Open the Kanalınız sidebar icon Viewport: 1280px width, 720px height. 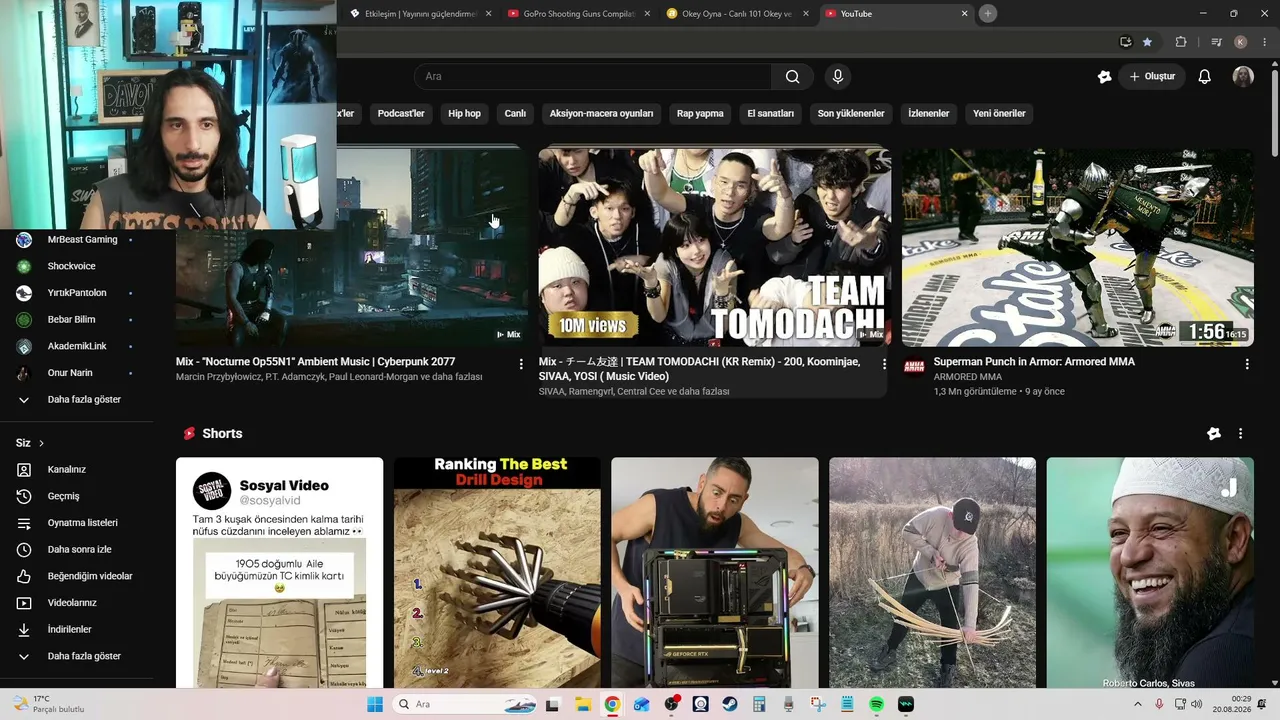(x=24, y=470)
